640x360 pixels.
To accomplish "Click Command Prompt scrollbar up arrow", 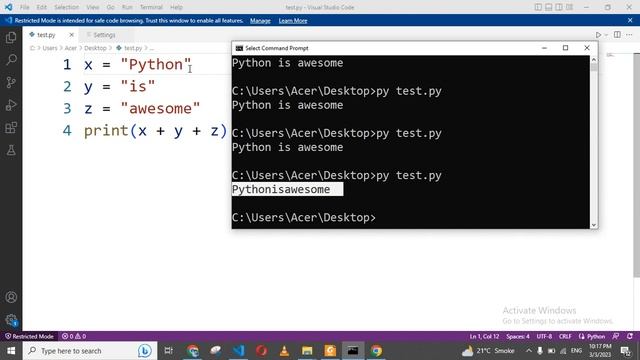I will pyautogui.click(x=593, y=60).
